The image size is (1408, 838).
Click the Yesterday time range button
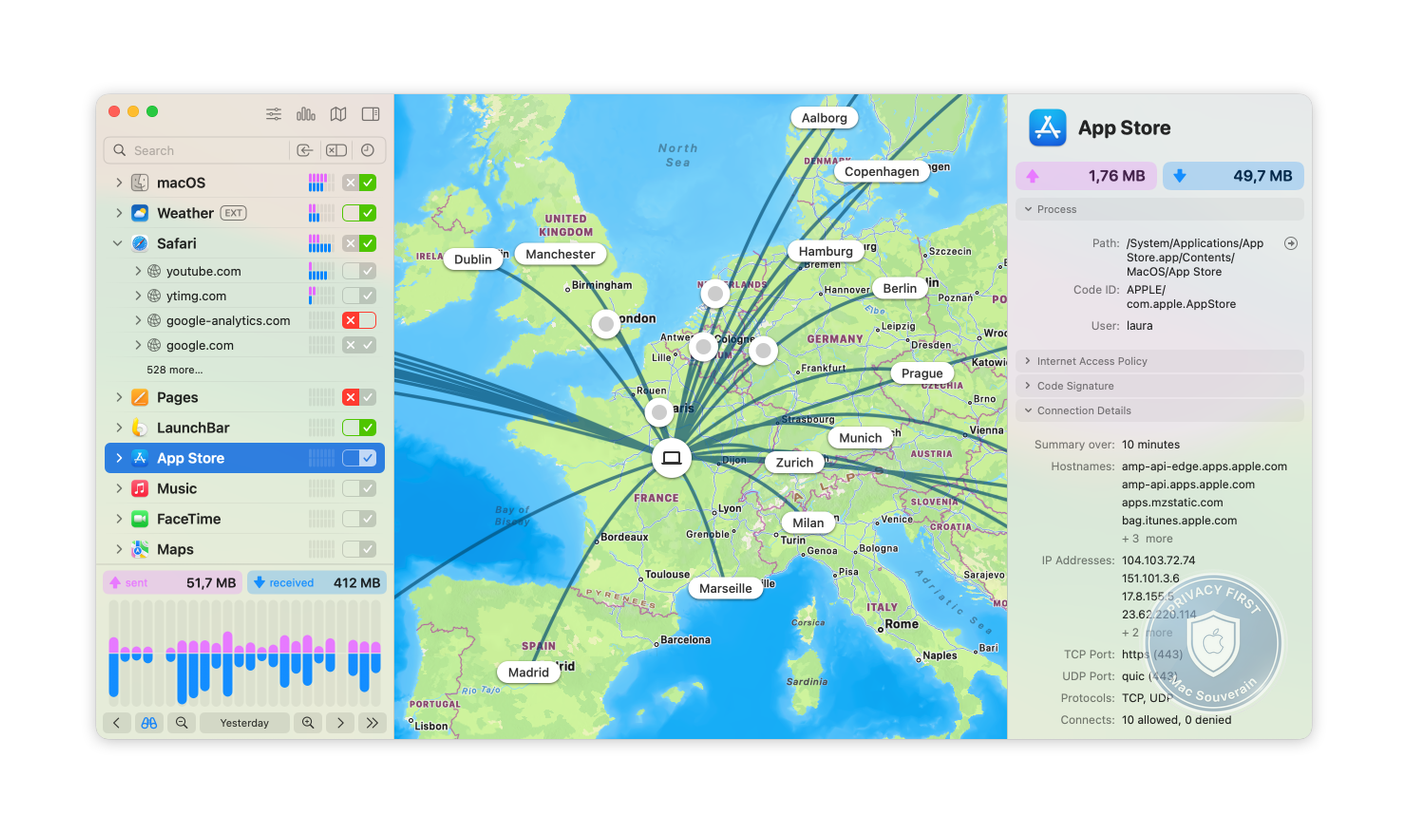245,723
